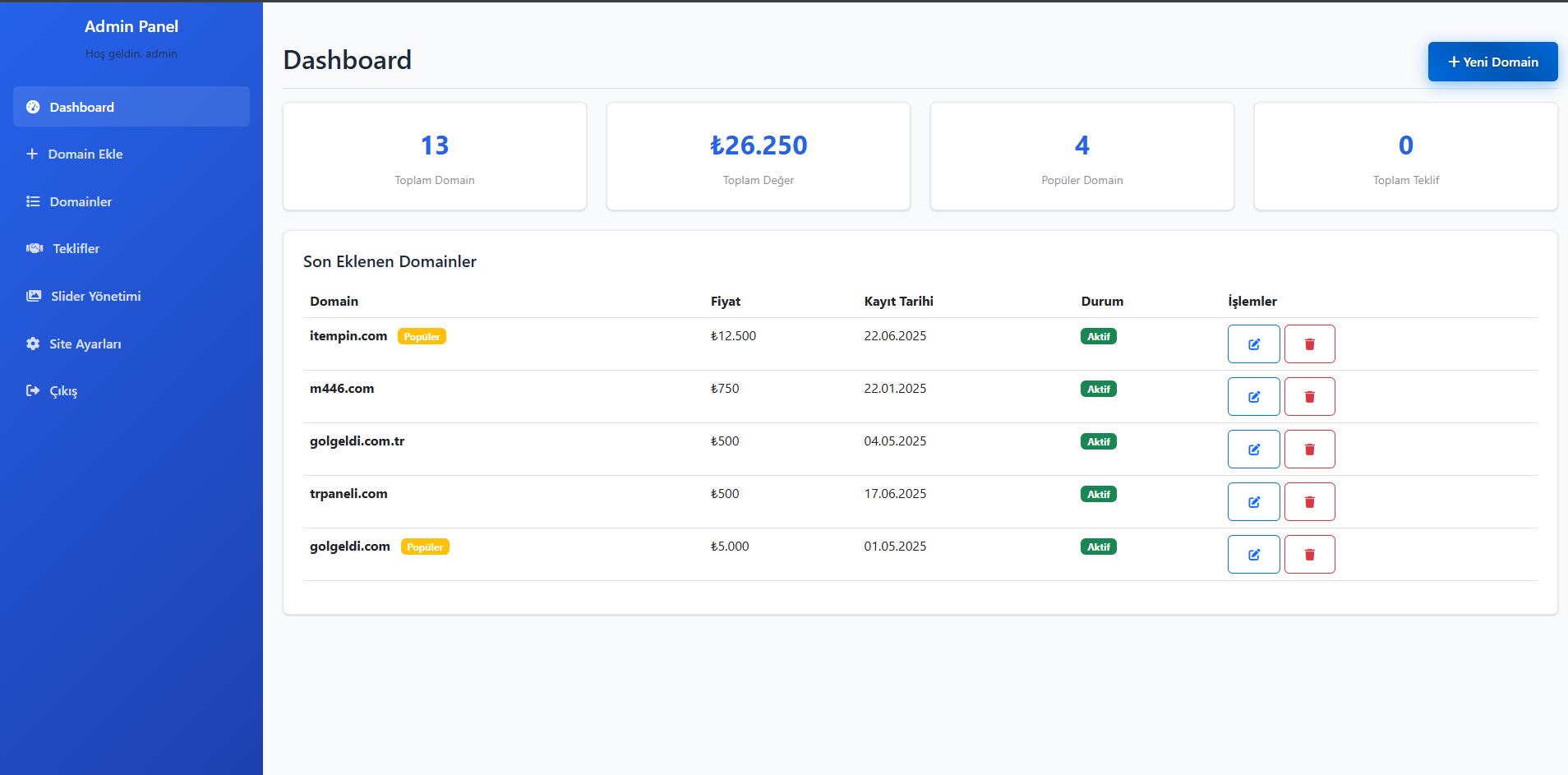Click the Popüler badge next to itempin.com
The width and height of the screenshot is (1568, 775).
point(422,336)
